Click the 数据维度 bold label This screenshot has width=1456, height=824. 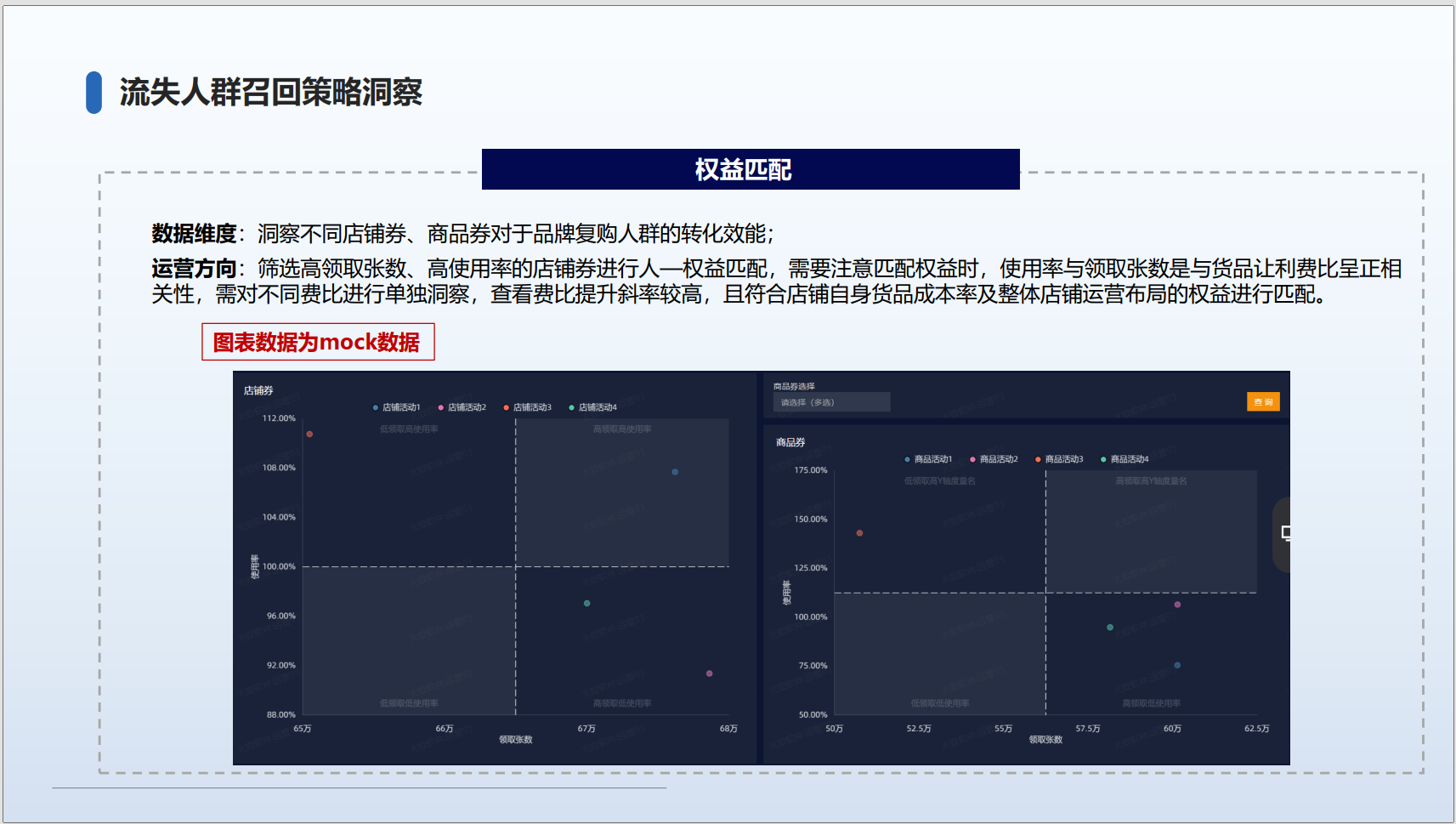click(194, 234)
